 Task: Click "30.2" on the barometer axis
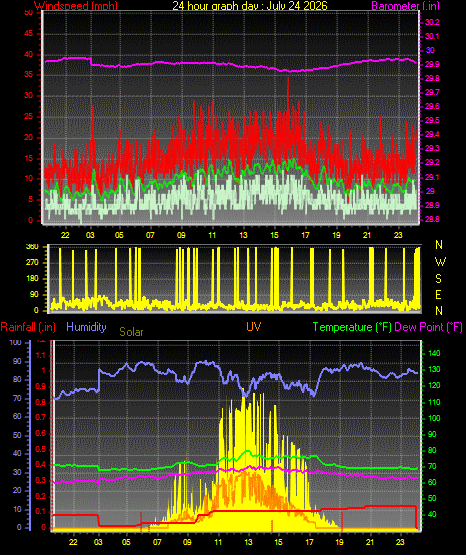coord(432,22)
